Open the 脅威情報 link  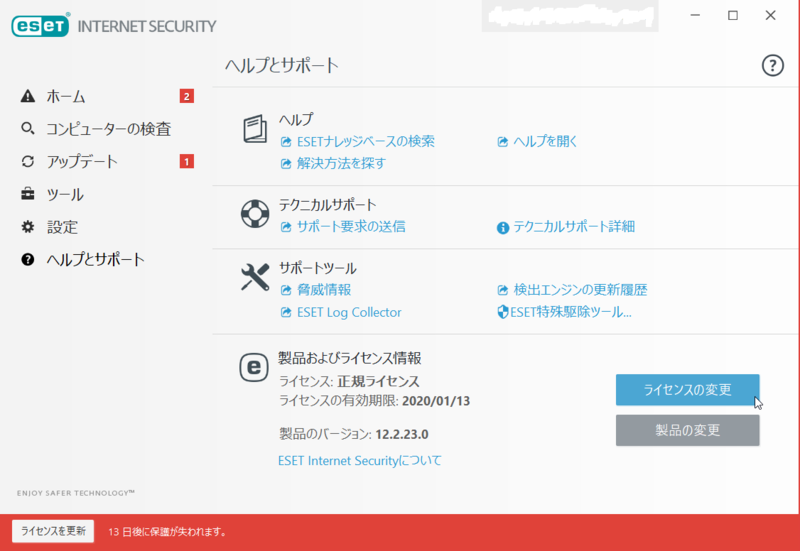pyautogui.click(x=324, y=290)
